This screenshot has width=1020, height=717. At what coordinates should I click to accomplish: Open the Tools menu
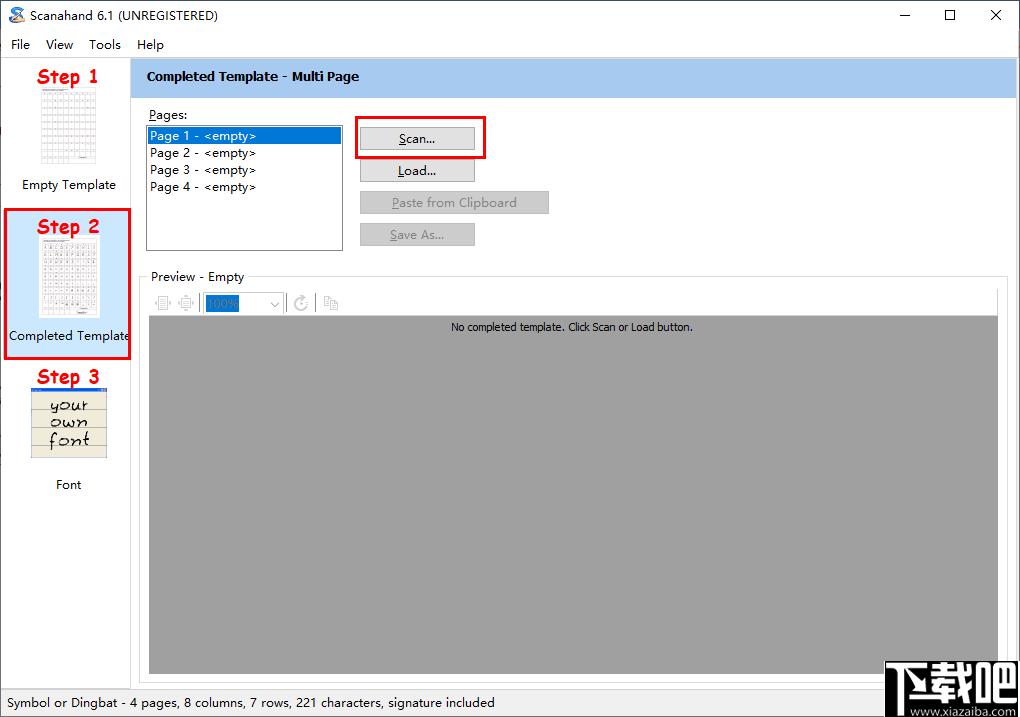click(x=105, y=44)
